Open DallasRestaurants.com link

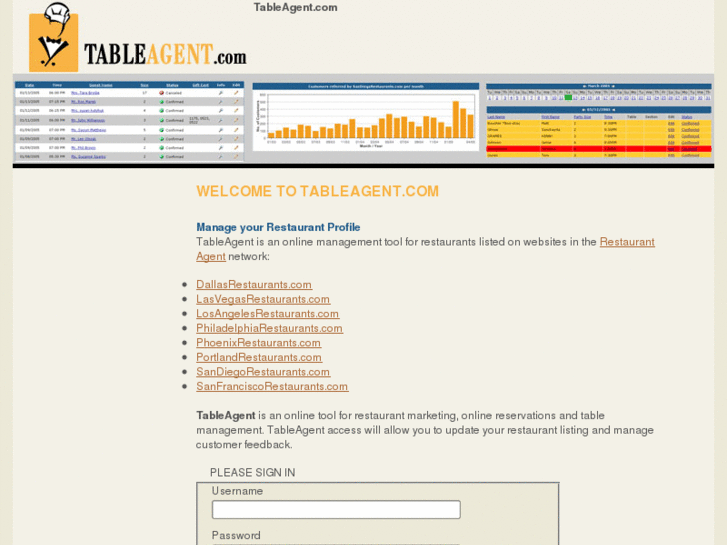[x=254, y=284]
